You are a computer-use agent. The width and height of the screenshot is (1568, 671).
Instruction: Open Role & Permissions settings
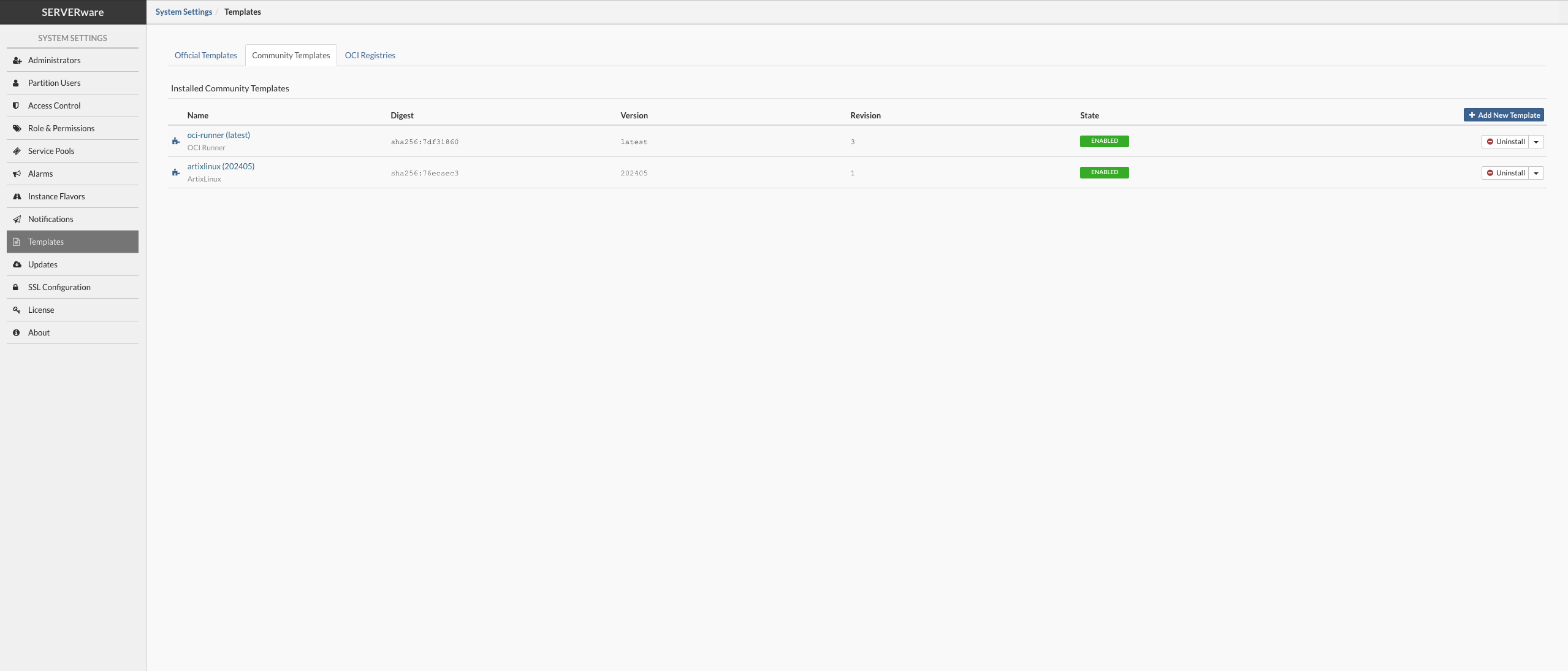click(72, 128)
